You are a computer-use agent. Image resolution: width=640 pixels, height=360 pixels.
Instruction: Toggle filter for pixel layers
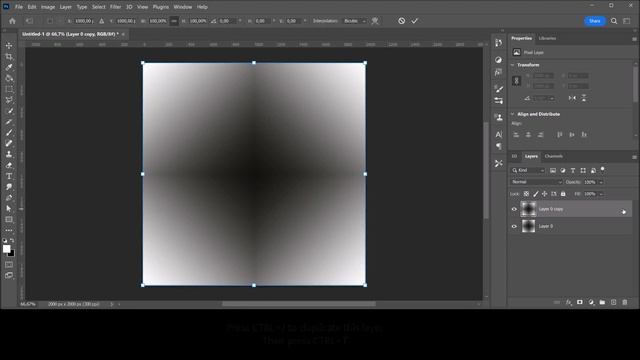tap(553, 170)
